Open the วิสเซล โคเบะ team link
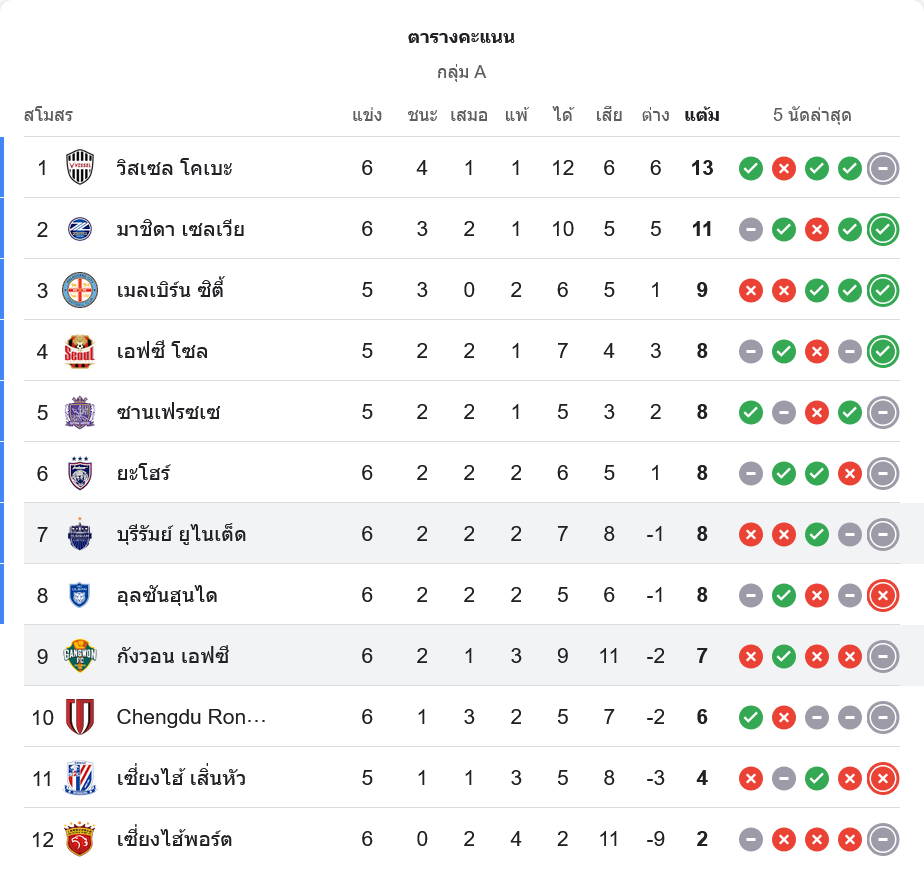This screenshot has width=924, height=871. click(174, 168)
